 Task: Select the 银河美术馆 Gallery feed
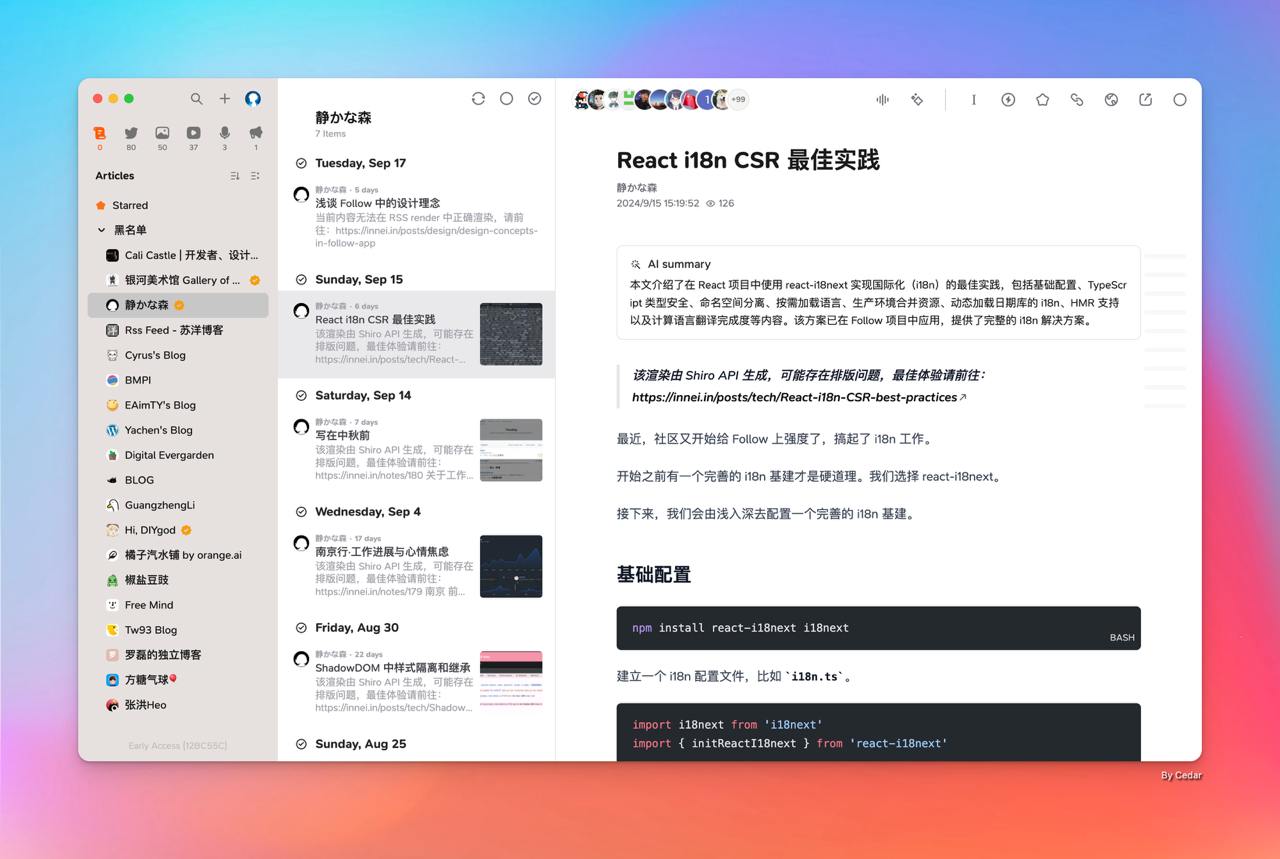pos(178,280)
